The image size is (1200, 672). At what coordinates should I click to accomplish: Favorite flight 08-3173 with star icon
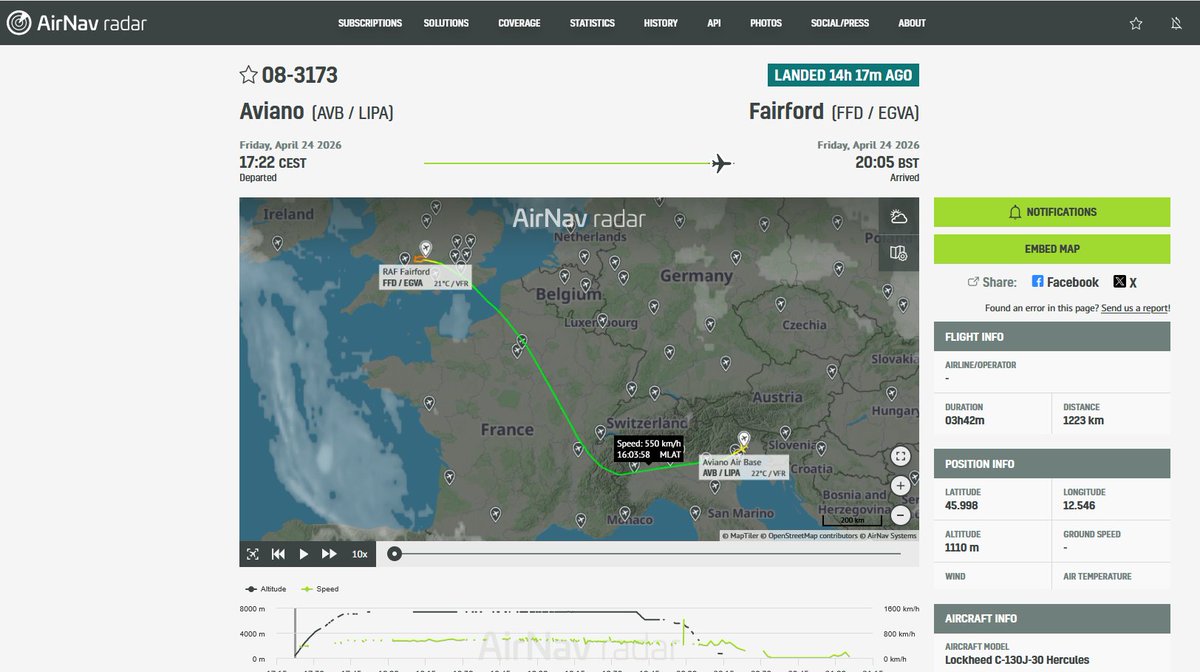[x=248, y=75]
